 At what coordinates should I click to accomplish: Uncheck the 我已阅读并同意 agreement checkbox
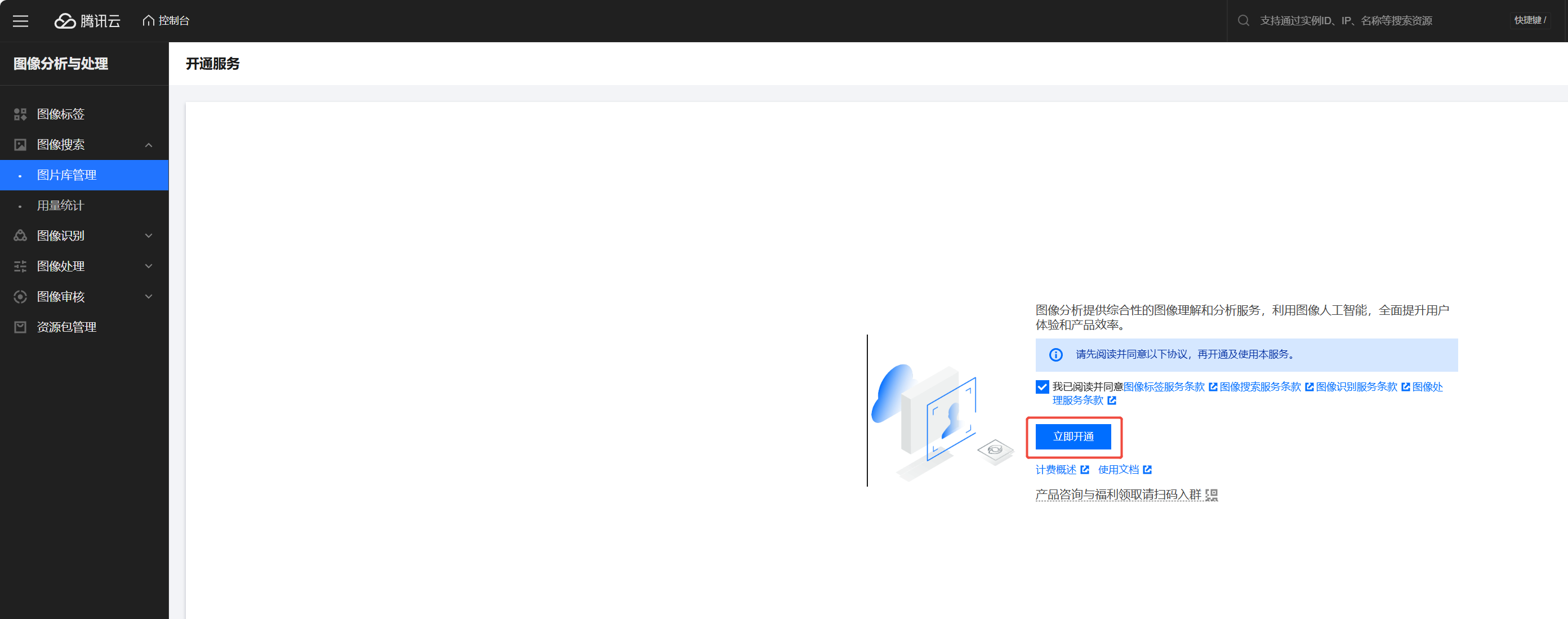1041,387
